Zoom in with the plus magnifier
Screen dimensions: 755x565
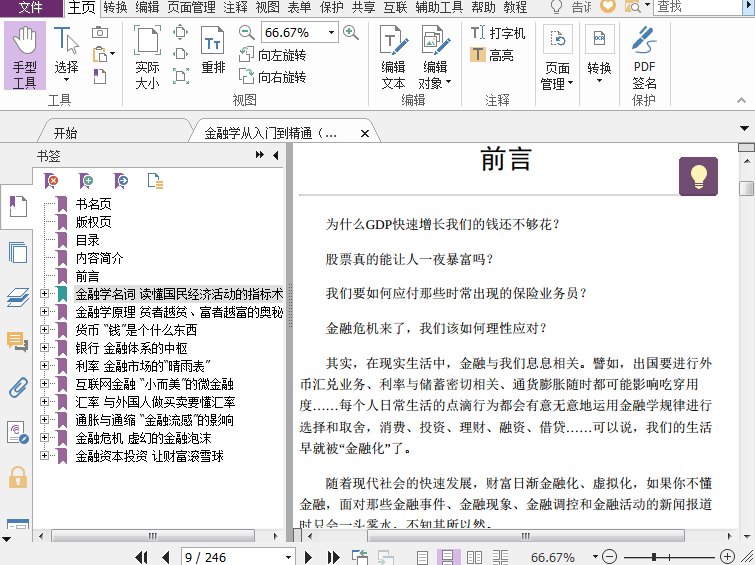[x=351, y=33]
